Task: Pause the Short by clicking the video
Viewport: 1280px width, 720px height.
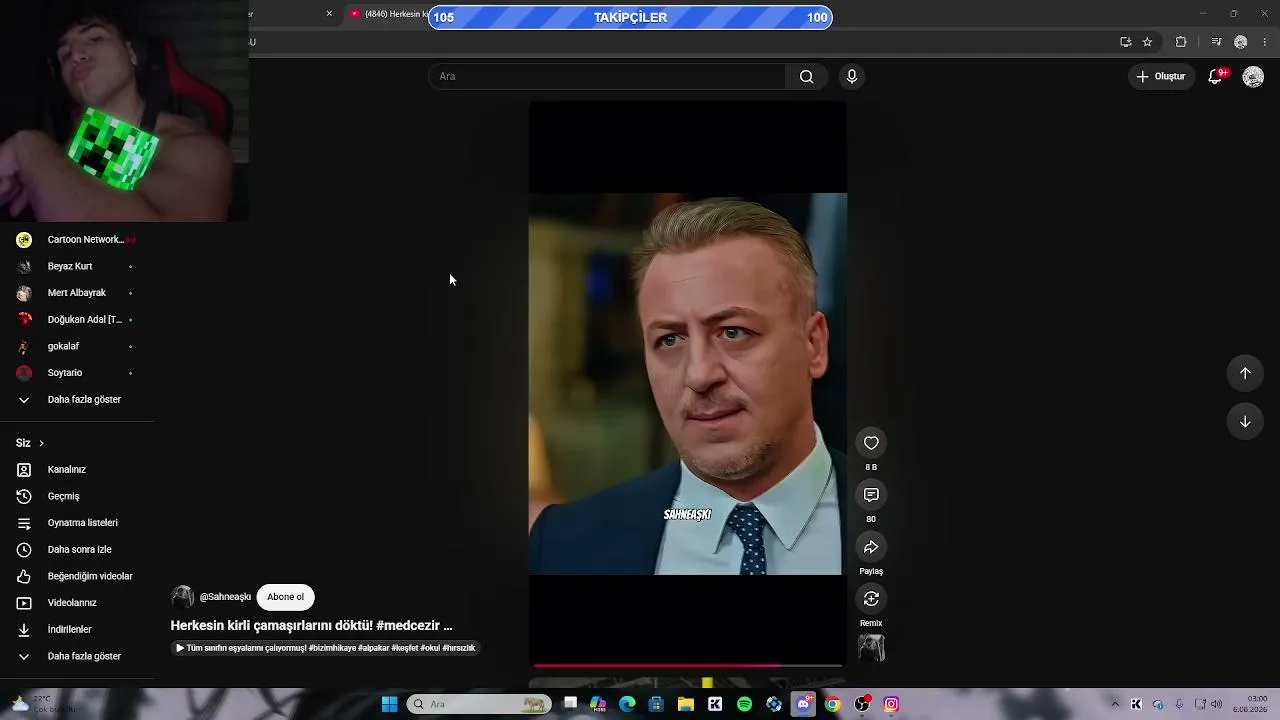Action: point(687,383)
